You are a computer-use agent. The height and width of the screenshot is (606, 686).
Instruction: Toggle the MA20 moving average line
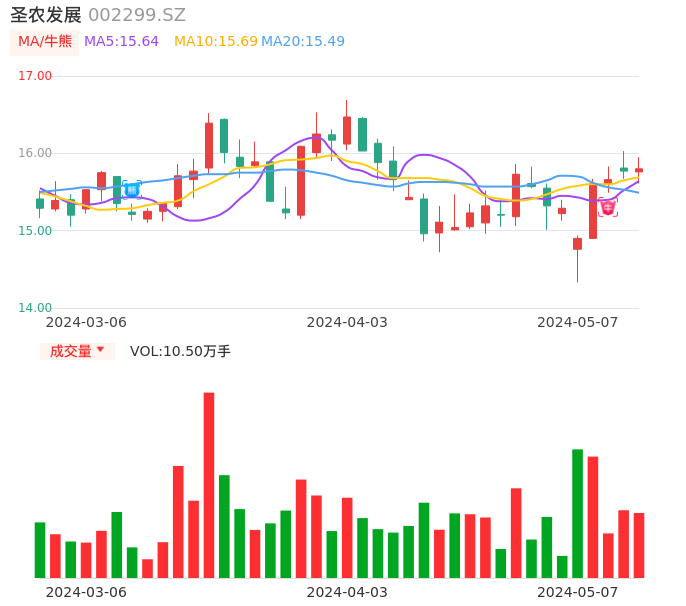303,41
